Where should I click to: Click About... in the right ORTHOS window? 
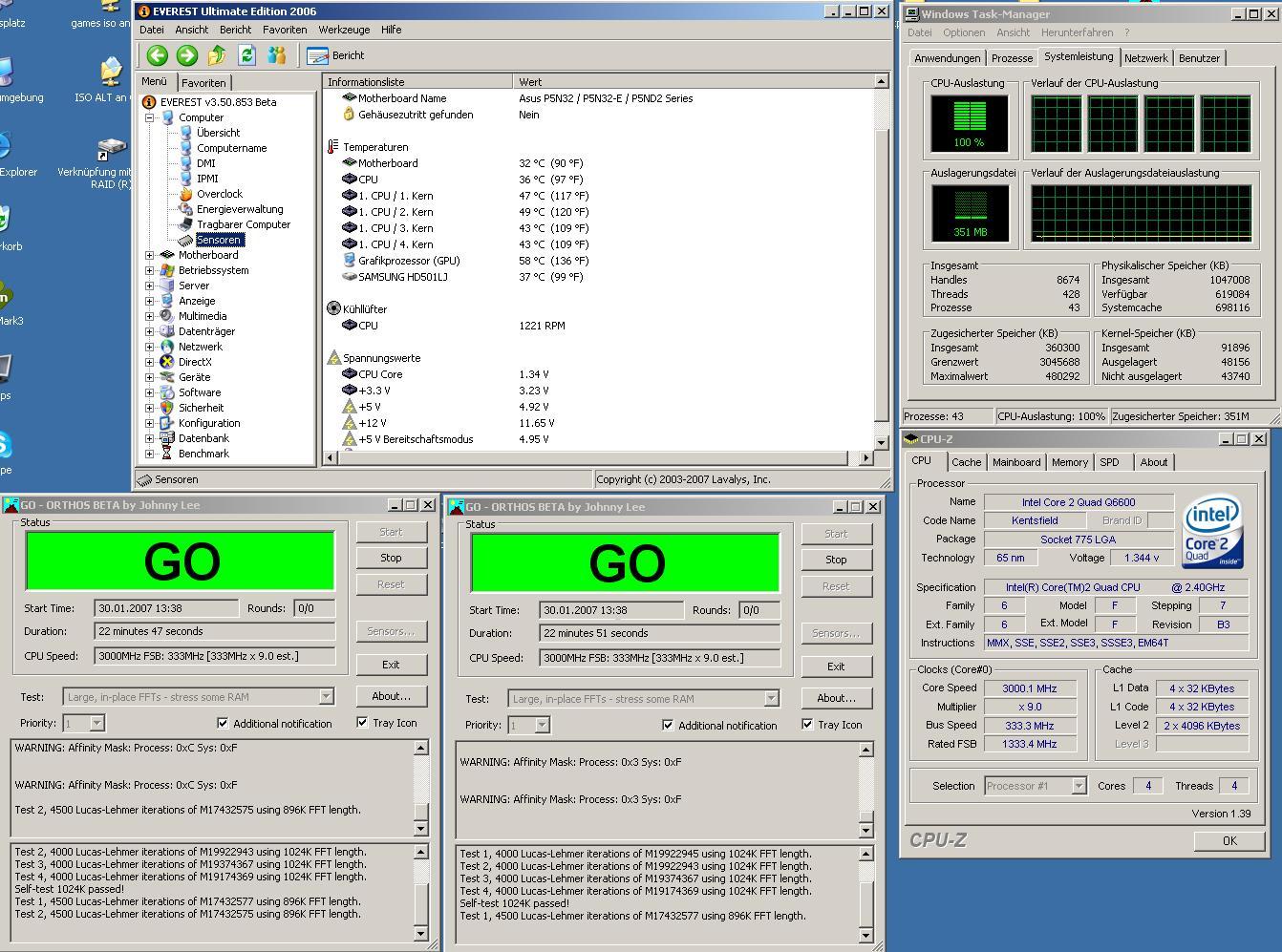click(836, 698)
